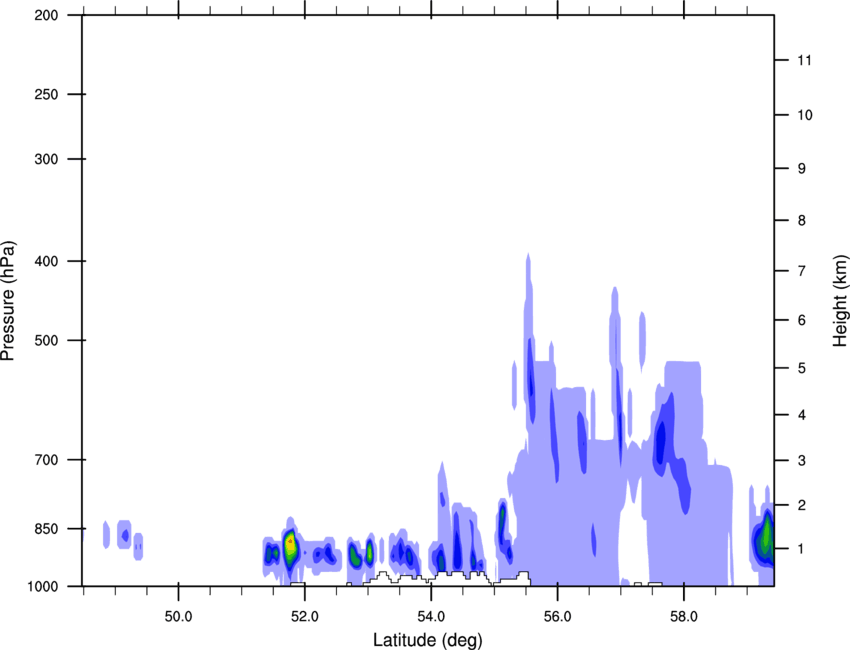Select the 300 pressure tick label
The width and height of the screenshot is (850, 650).
tap(46, 159)
